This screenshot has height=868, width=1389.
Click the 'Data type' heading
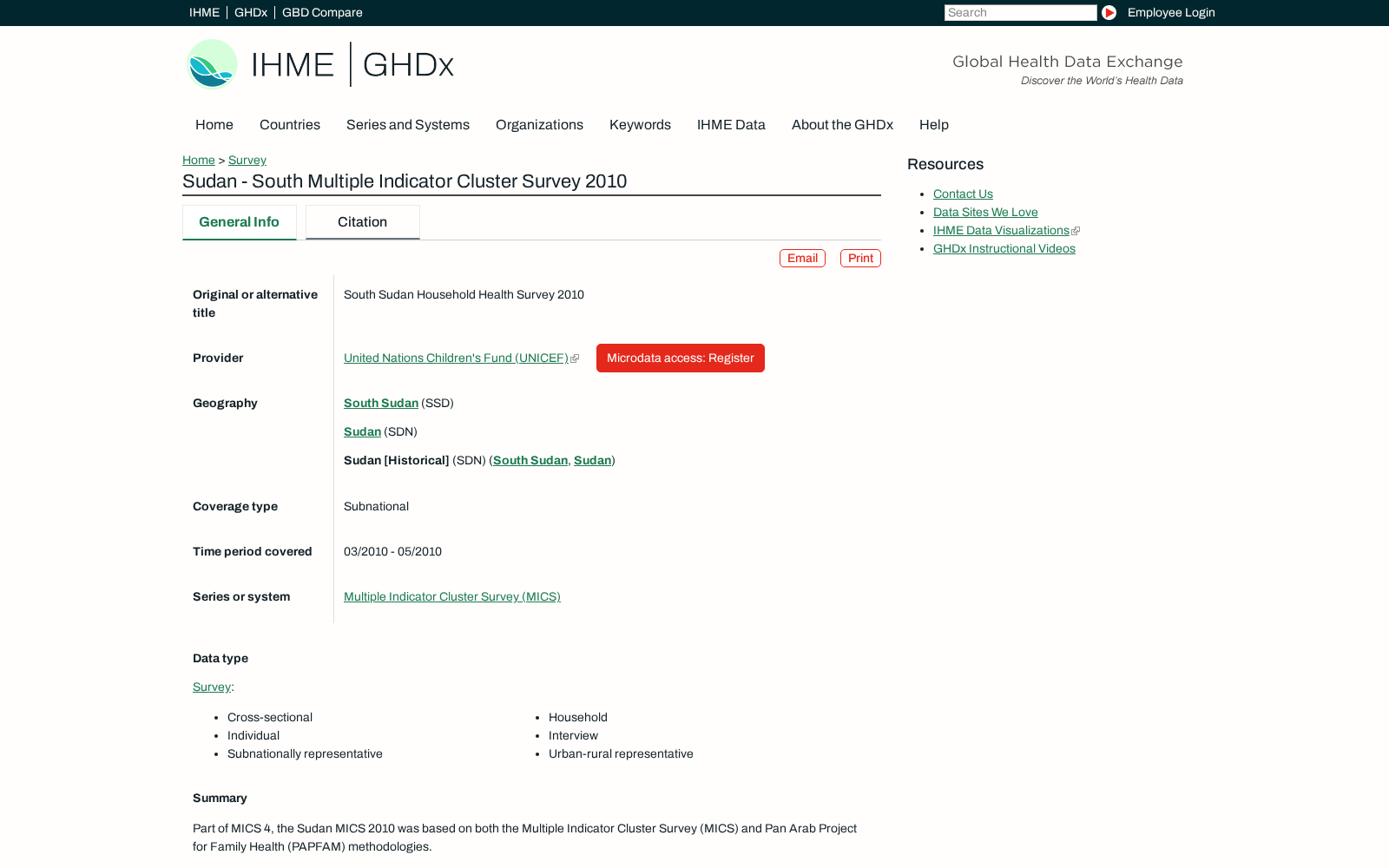click(x=221, y=659)
